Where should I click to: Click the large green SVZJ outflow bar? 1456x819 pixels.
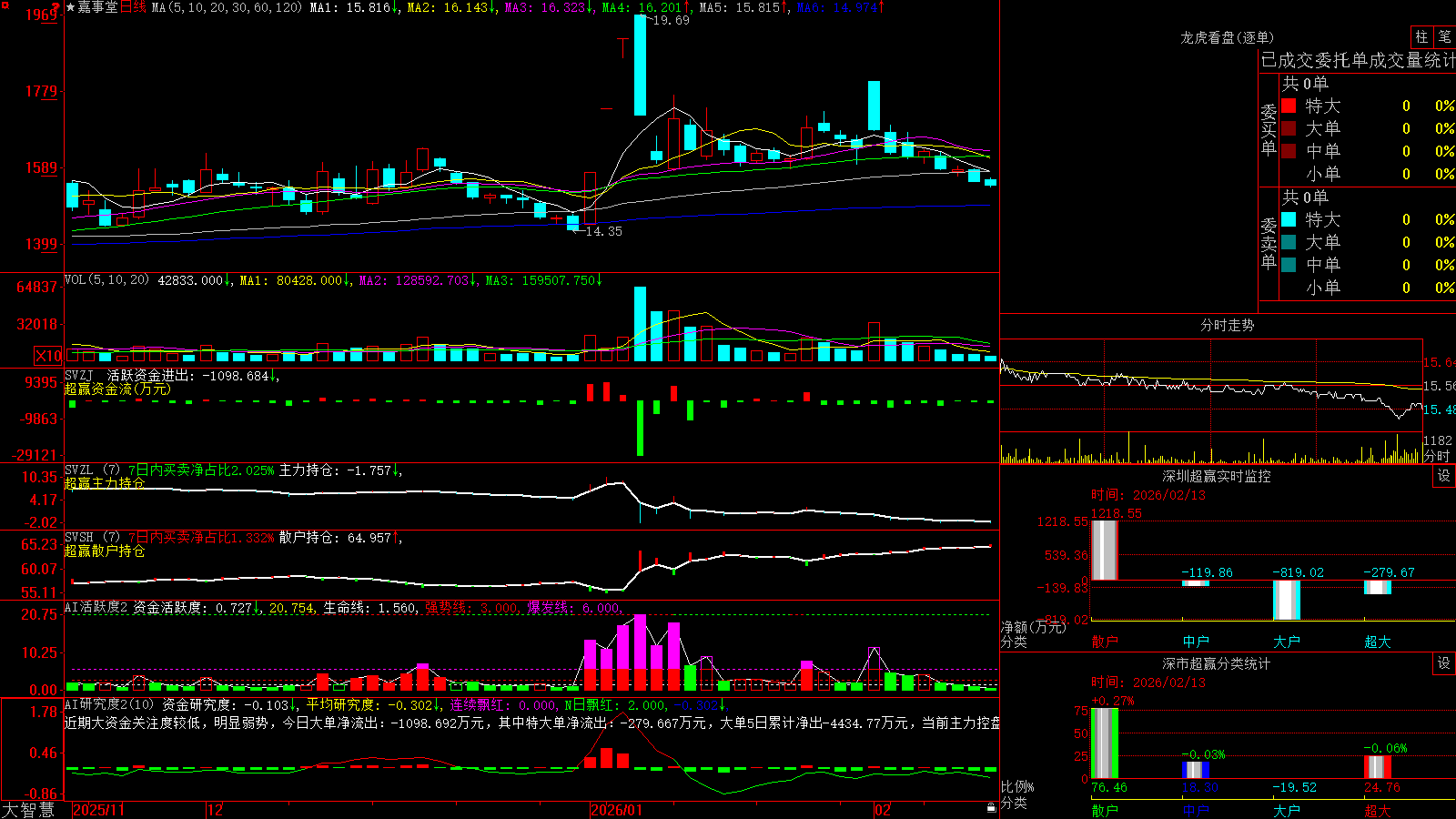[641, 428]
